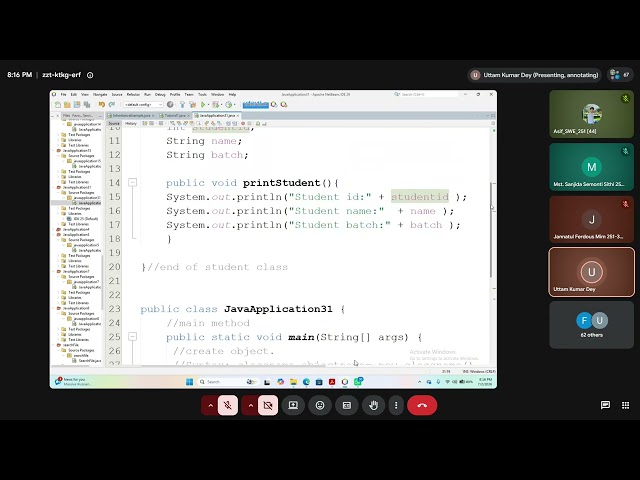This screenshot has width=640, height=480.
Task: Open the Navigate menu in NetBeans
Action: pos(100,94)
